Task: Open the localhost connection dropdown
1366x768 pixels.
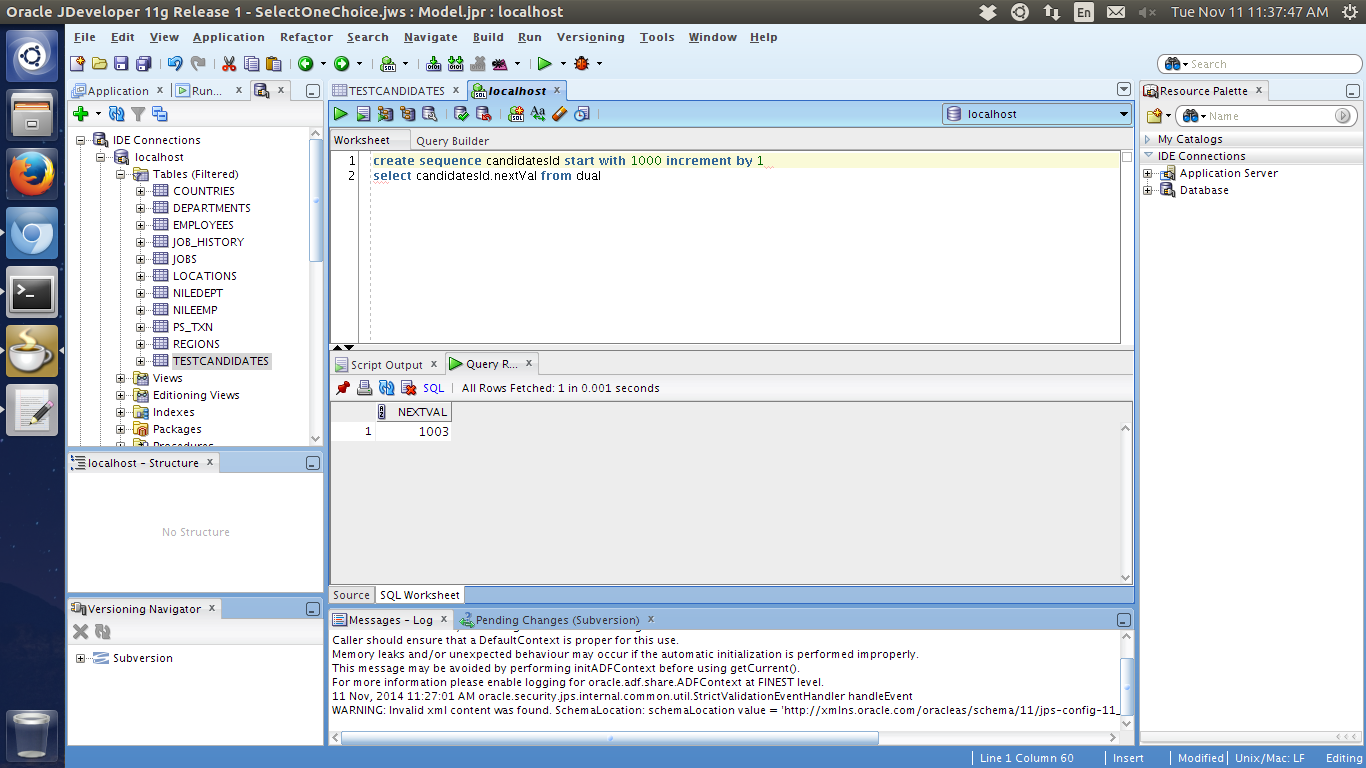Action: point(1124,114)
